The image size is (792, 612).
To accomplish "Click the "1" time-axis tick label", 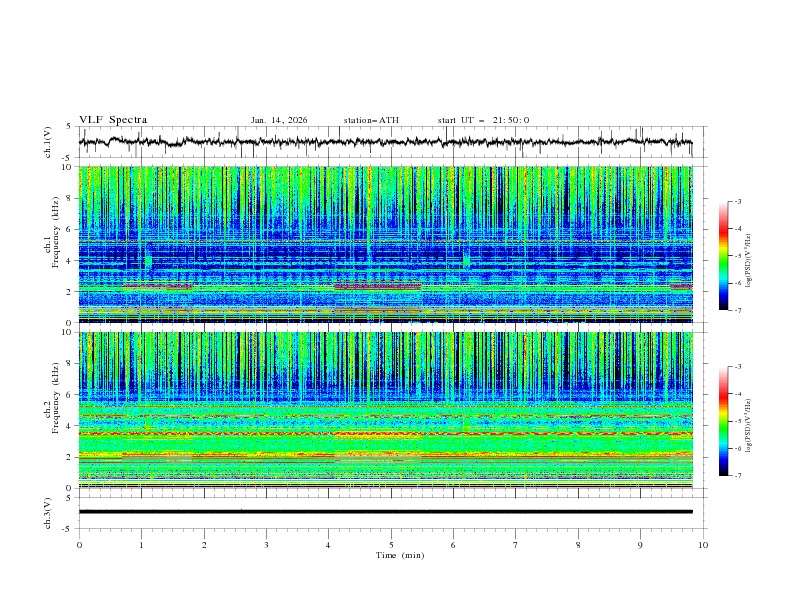I will point(141,545).
